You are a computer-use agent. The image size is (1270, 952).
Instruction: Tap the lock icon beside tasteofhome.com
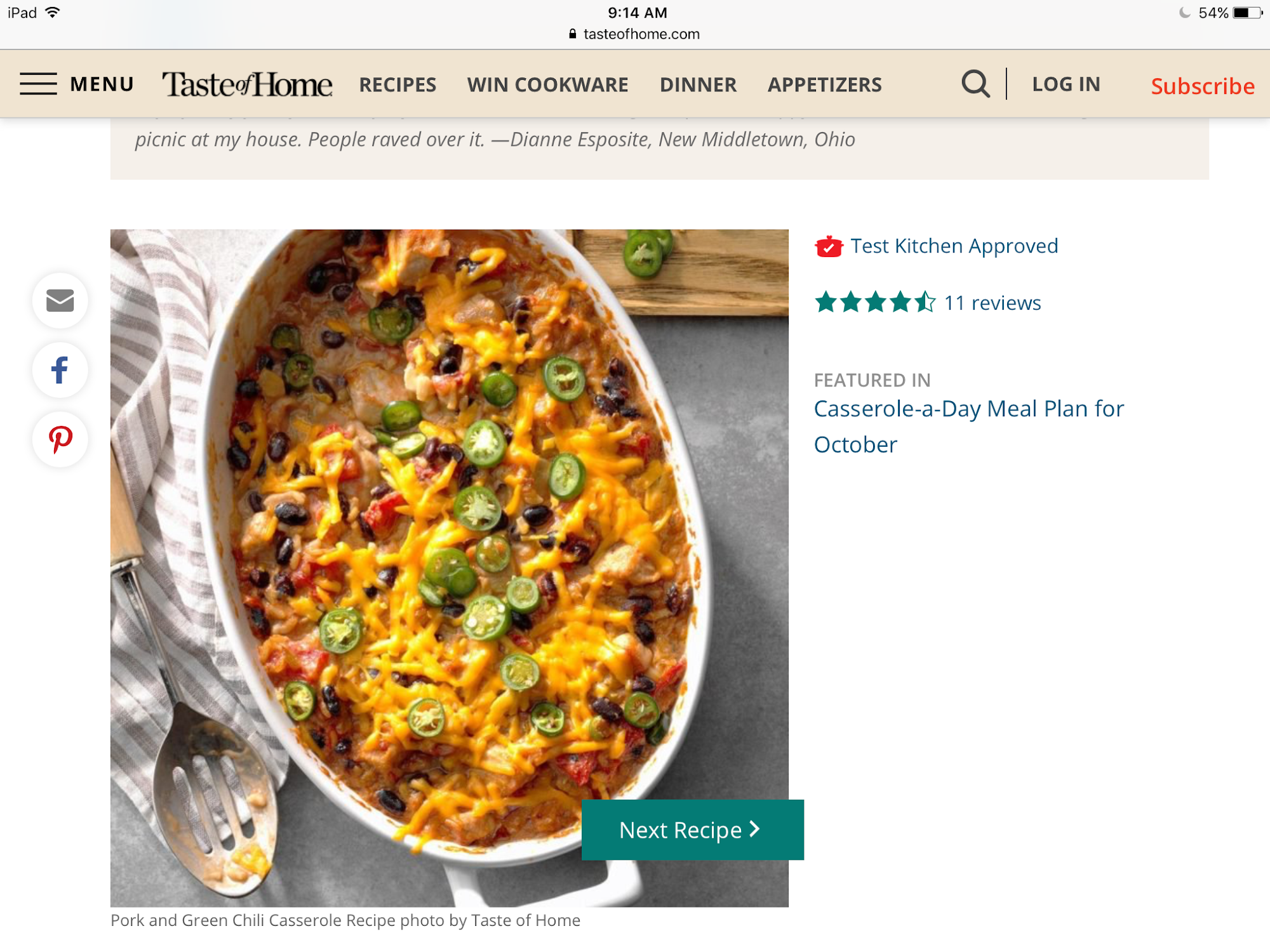point(573,34)
